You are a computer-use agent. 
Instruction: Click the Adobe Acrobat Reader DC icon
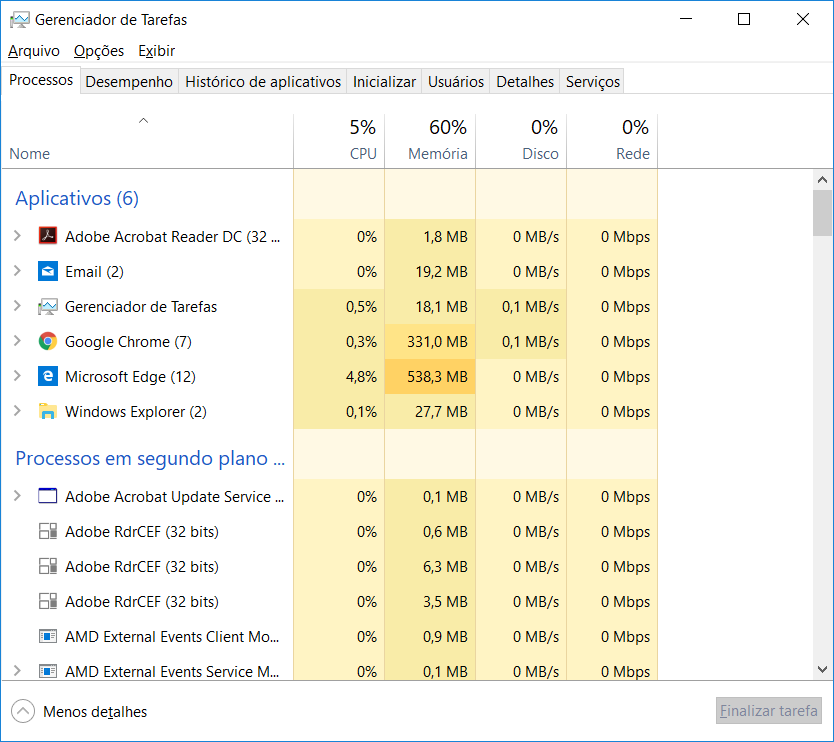(48, 236)
